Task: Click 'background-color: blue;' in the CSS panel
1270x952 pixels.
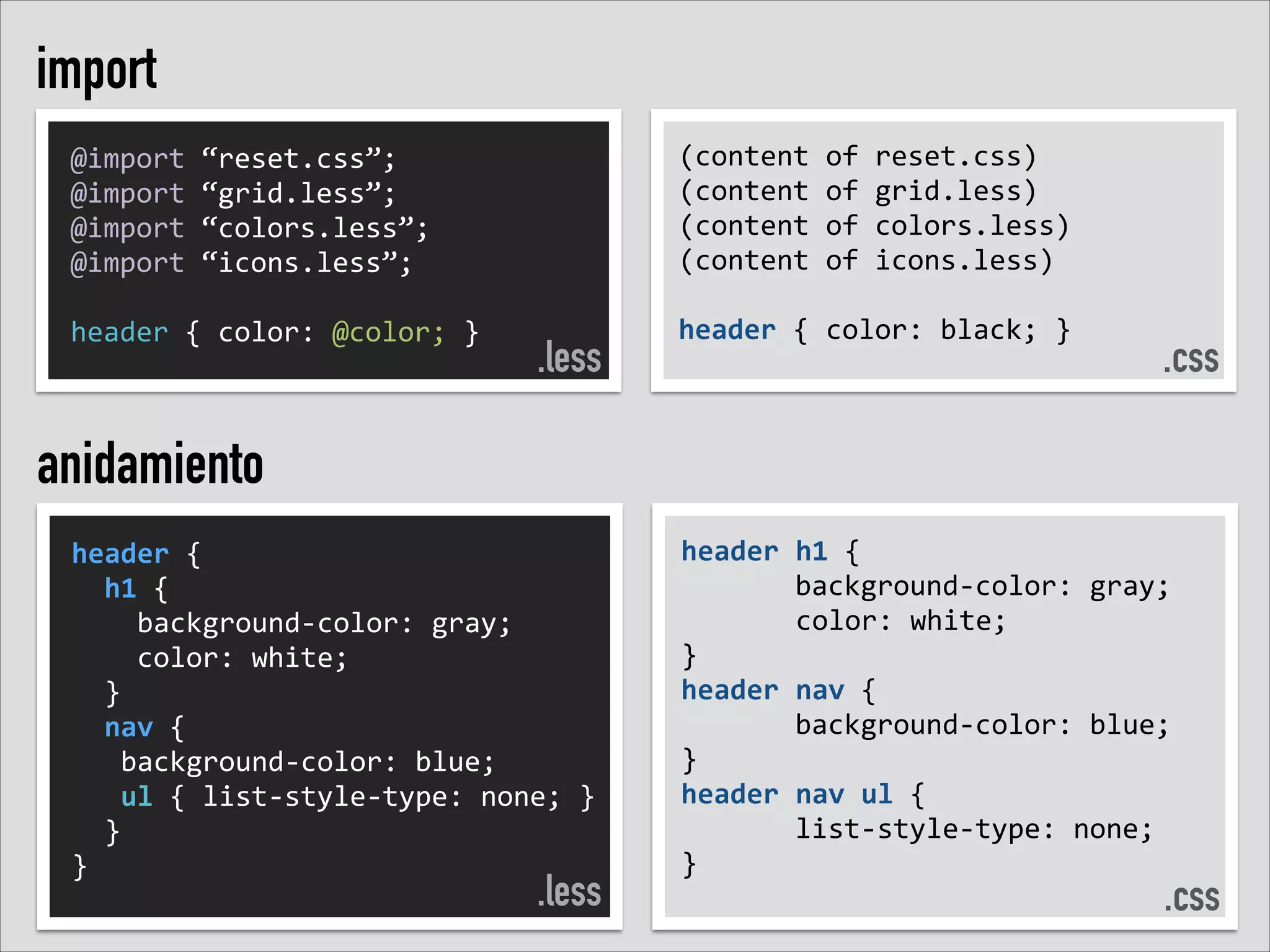Action: coord(982,725)
